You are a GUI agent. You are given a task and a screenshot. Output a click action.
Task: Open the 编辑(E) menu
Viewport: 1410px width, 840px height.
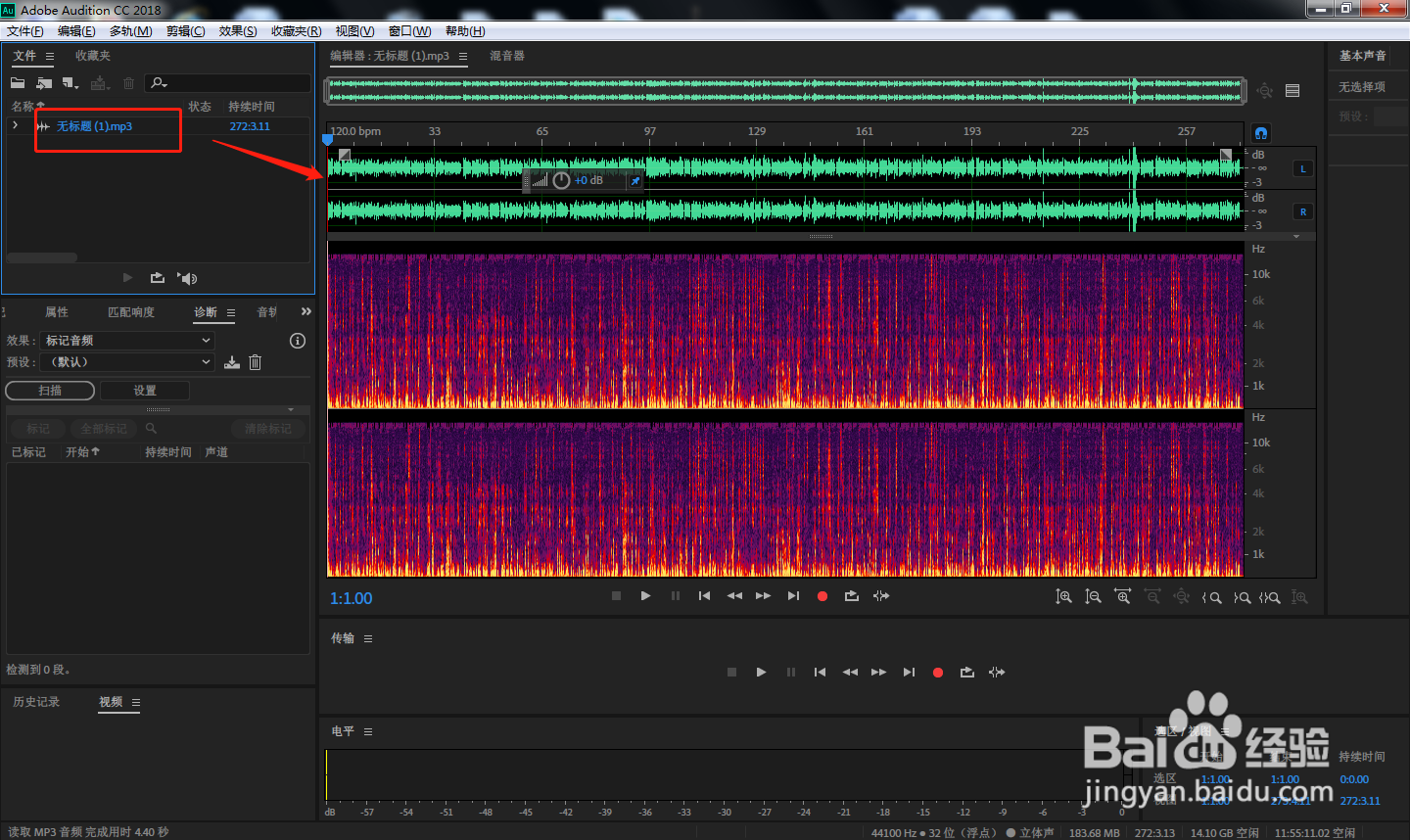76,31
